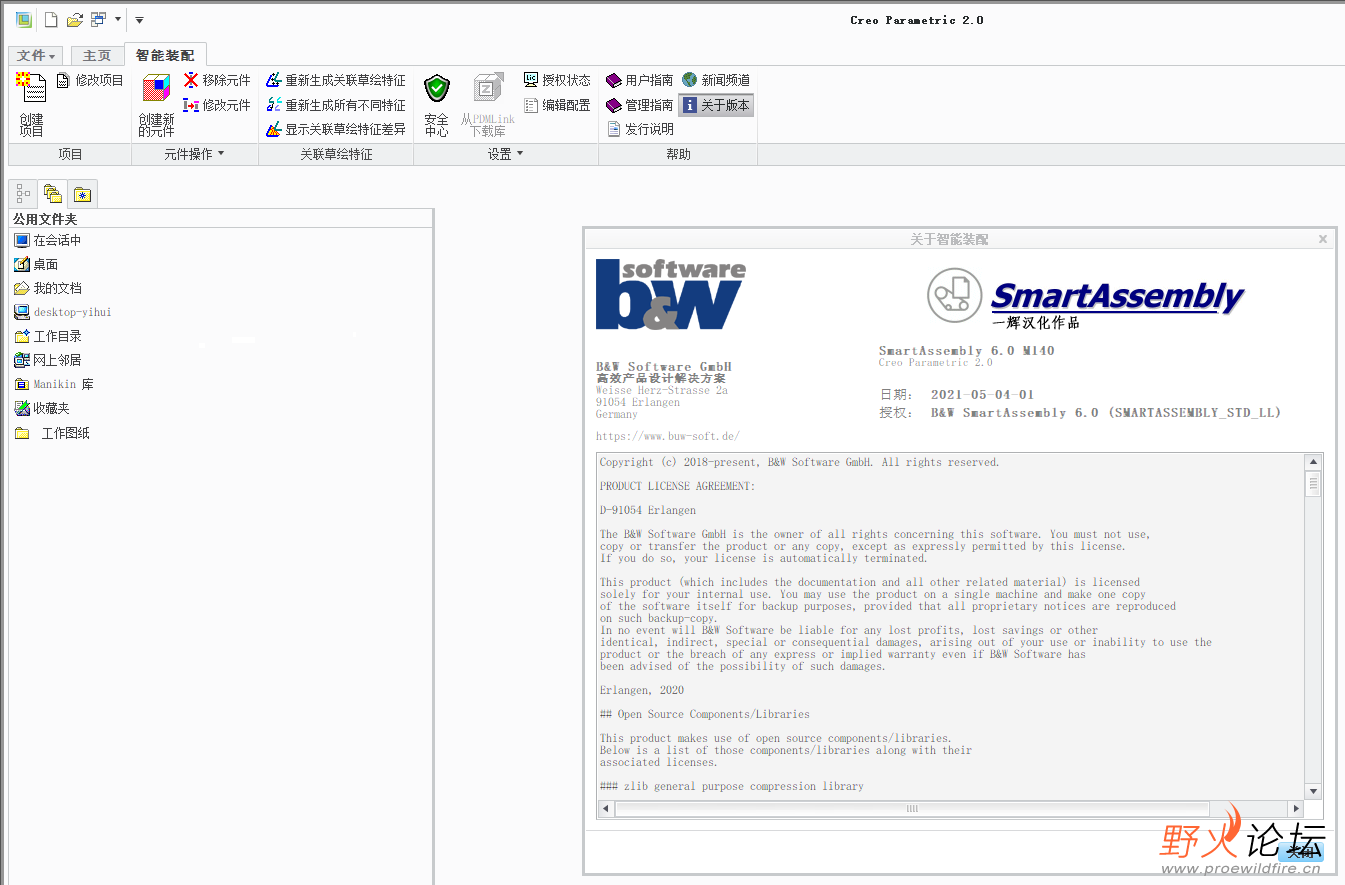Click the New file icon in quick access toolbar
Viewport: 1345px width, 885px height.
(x=51, y=19)
